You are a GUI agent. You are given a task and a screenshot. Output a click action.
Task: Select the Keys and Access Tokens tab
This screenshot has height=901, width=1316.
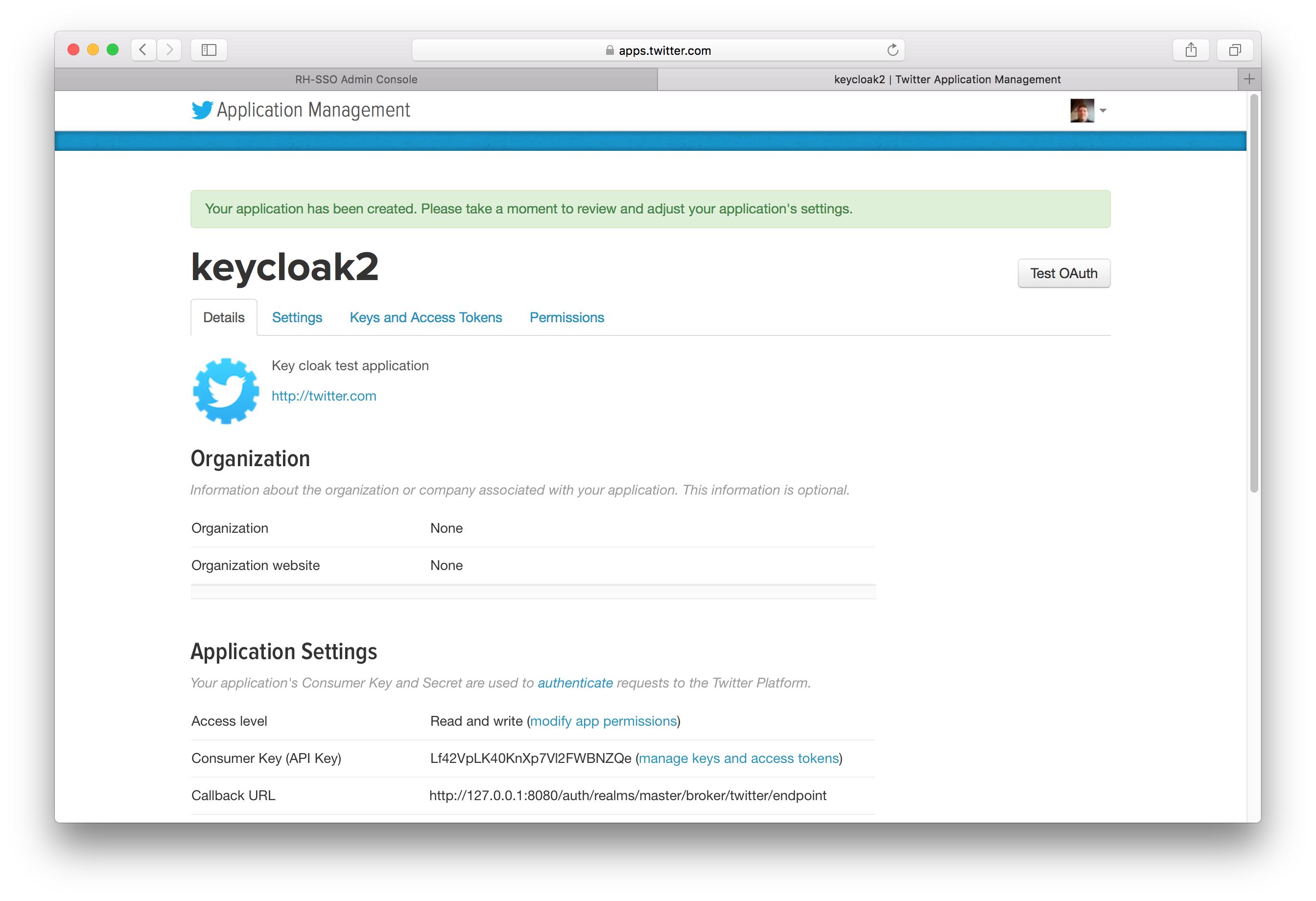[x=425, y=317]
